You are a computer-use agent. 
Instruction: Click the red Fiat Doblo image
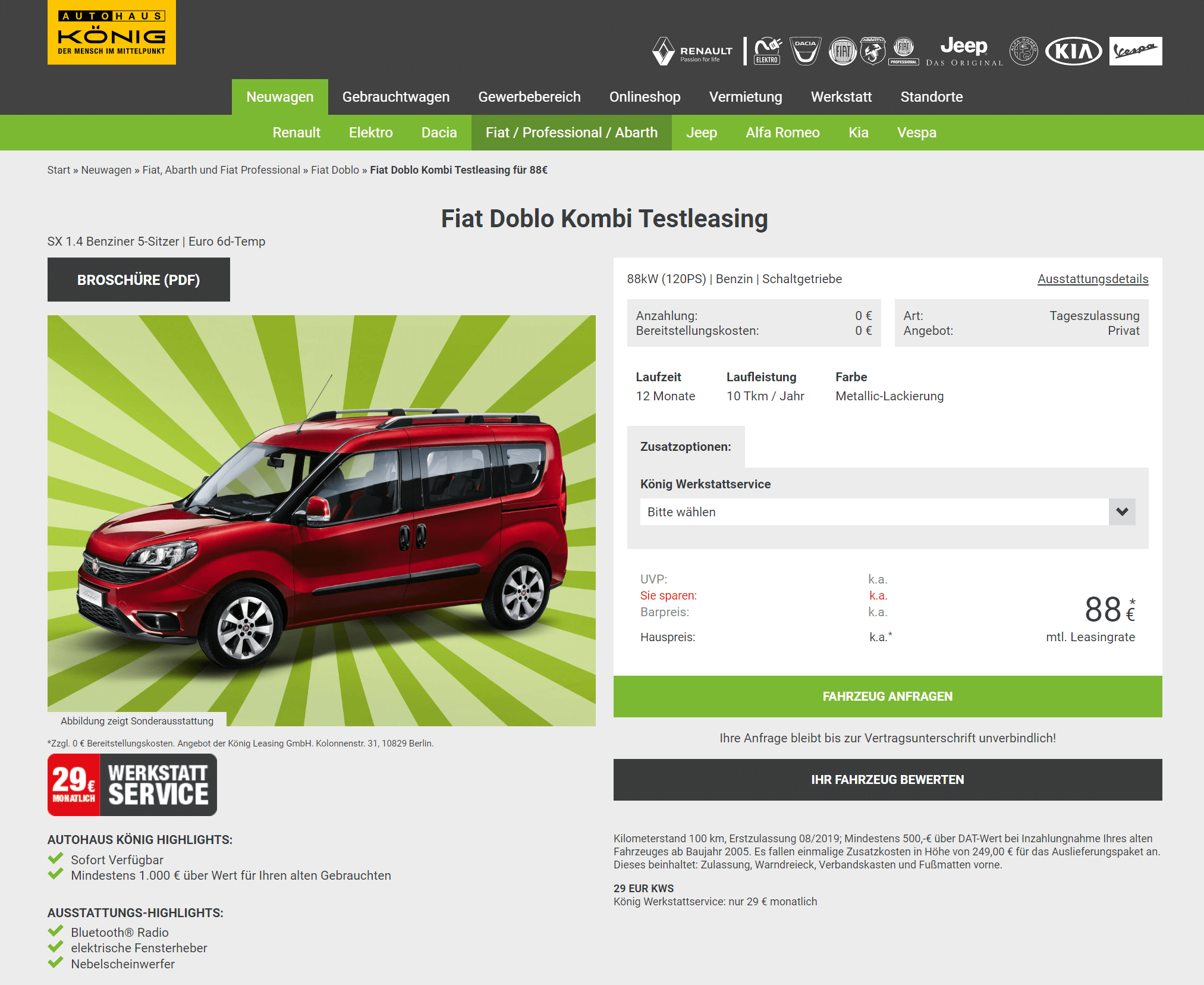(322, 520)
